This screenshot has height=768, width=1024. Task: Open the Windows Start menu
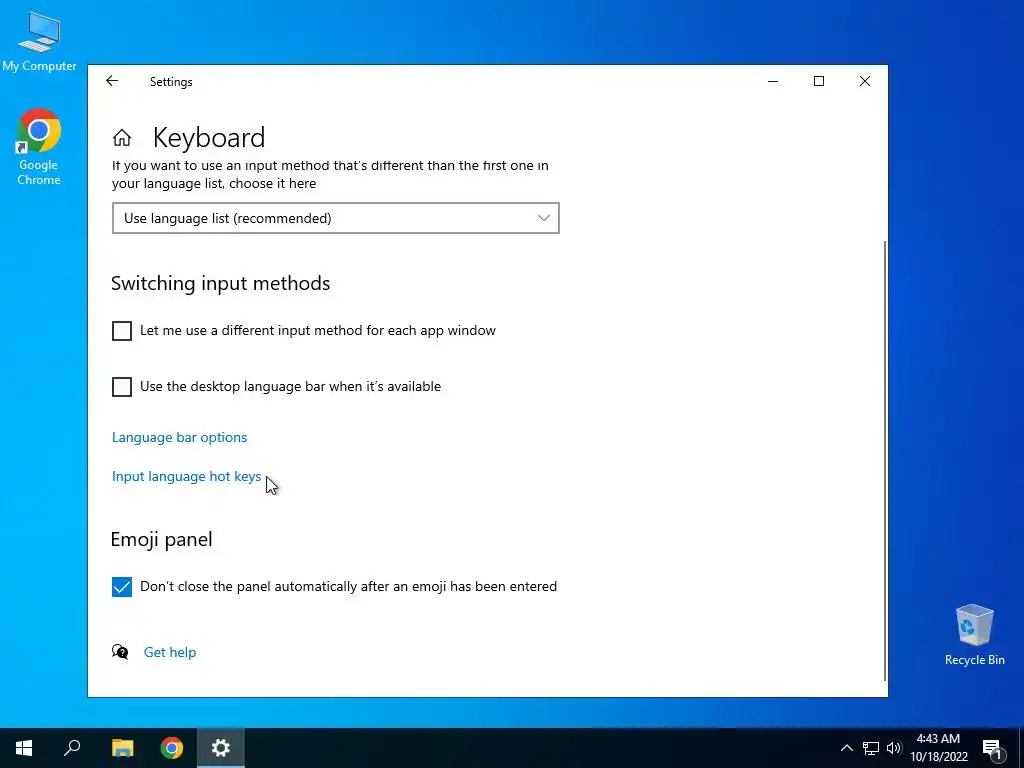point(24,748)
